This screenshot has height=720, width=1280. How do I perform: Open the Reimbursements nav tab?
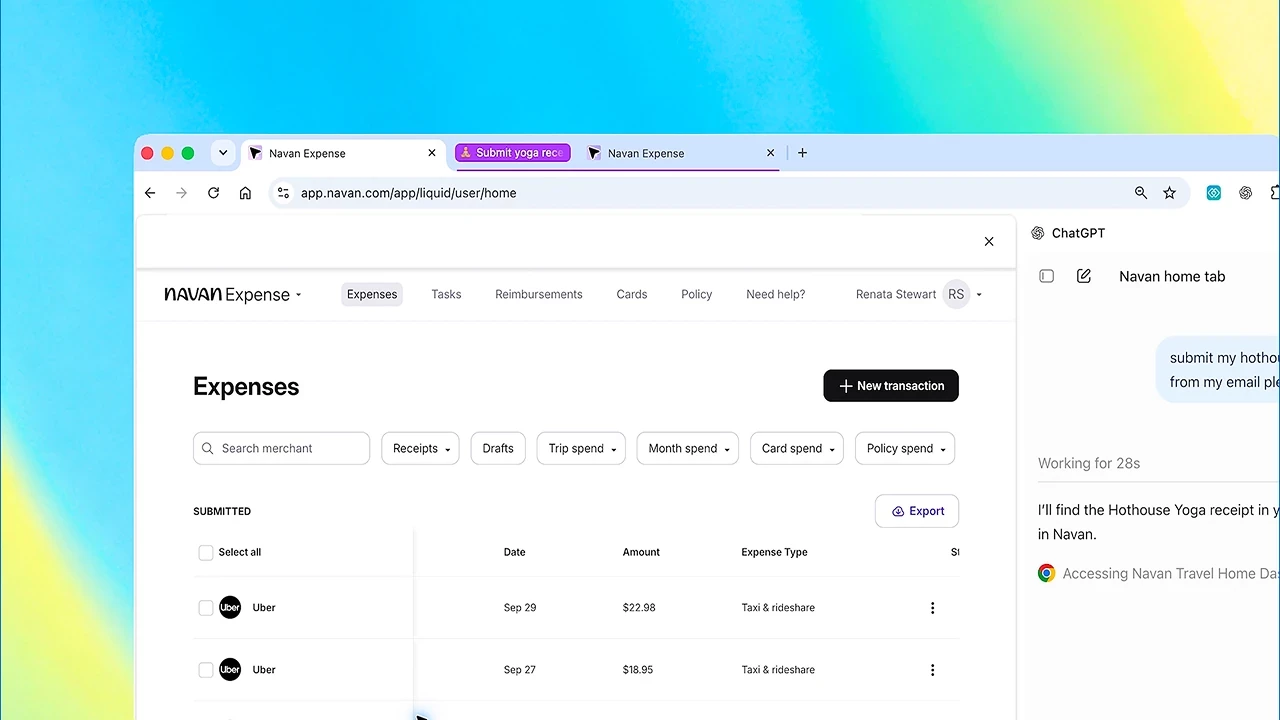point(538,294)
